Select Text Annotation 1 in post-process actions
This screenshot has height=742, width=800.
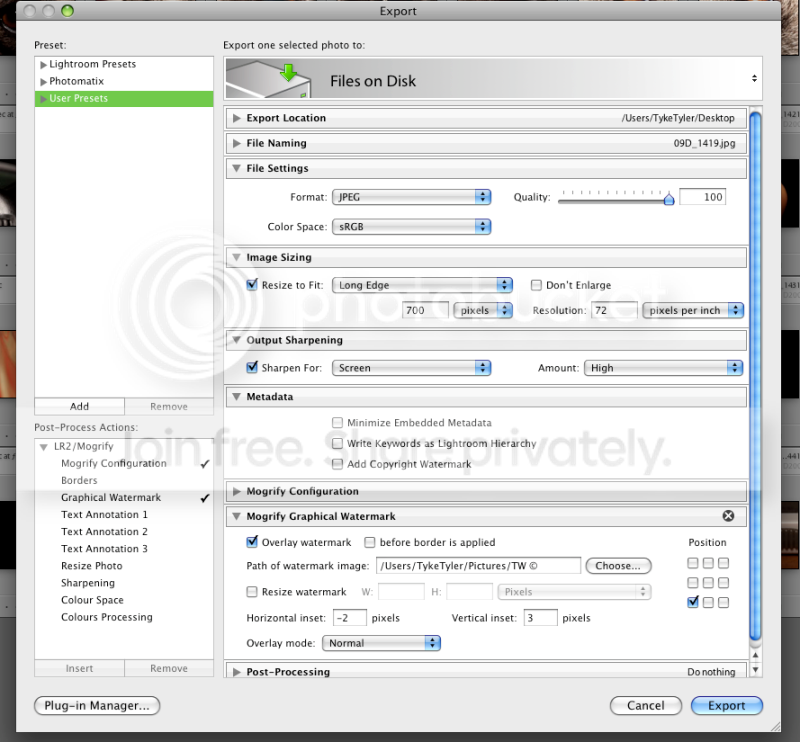(x=104, y=515)
